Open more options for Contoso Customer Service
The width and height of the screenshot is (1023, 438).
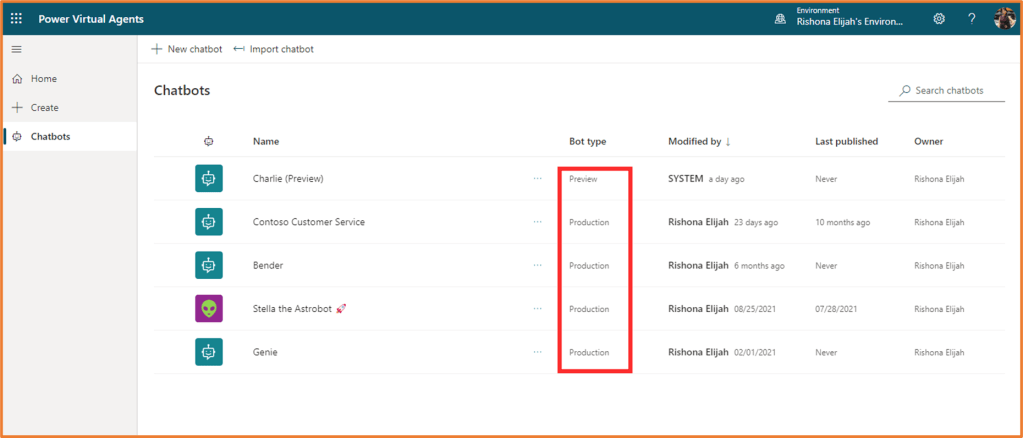(538, 222)
